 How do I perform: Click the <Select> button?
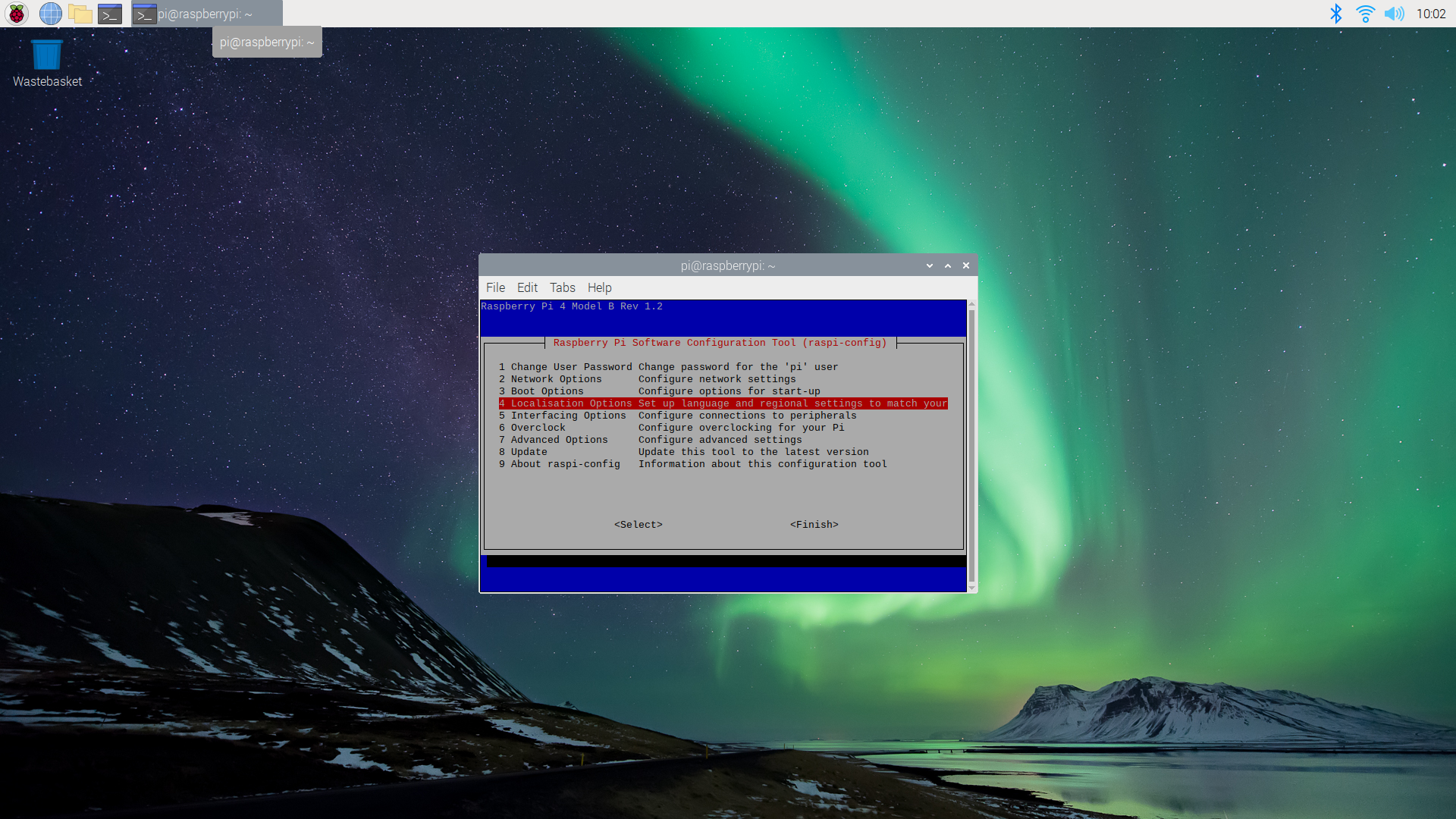coord(638,525)
